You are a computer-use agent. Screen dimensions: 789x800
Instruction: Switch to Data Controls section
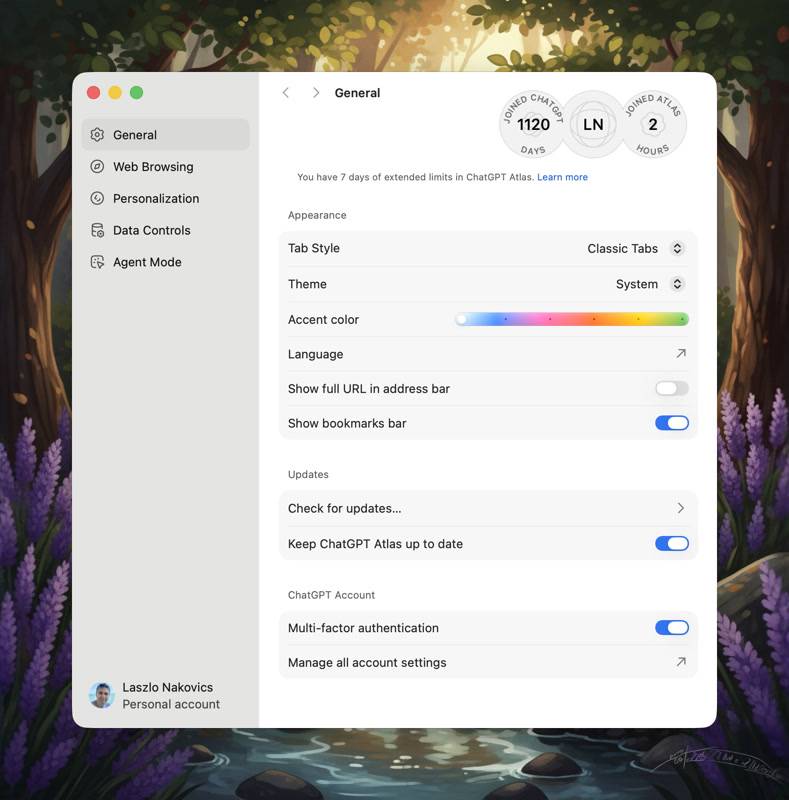(x=166, y=230)
